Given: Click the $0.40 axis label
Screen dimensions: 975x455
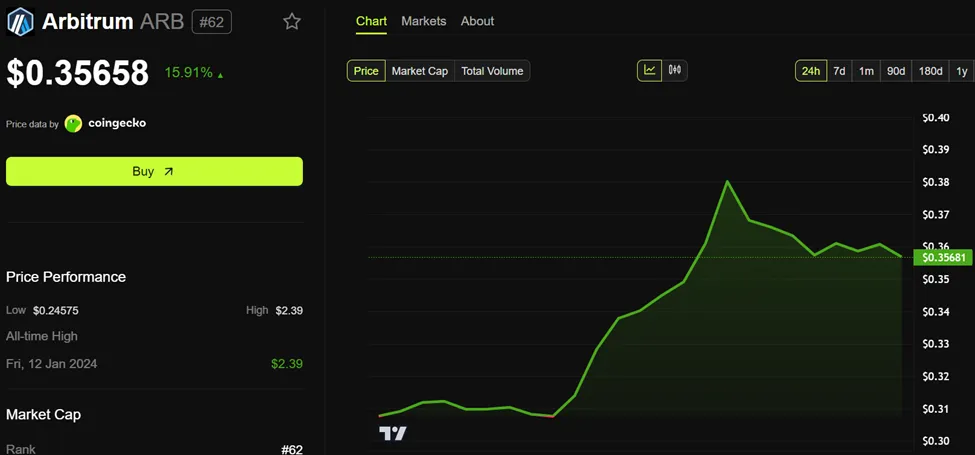Looking at the screenshot, I should pyautogui.click(x=935, y=117).
